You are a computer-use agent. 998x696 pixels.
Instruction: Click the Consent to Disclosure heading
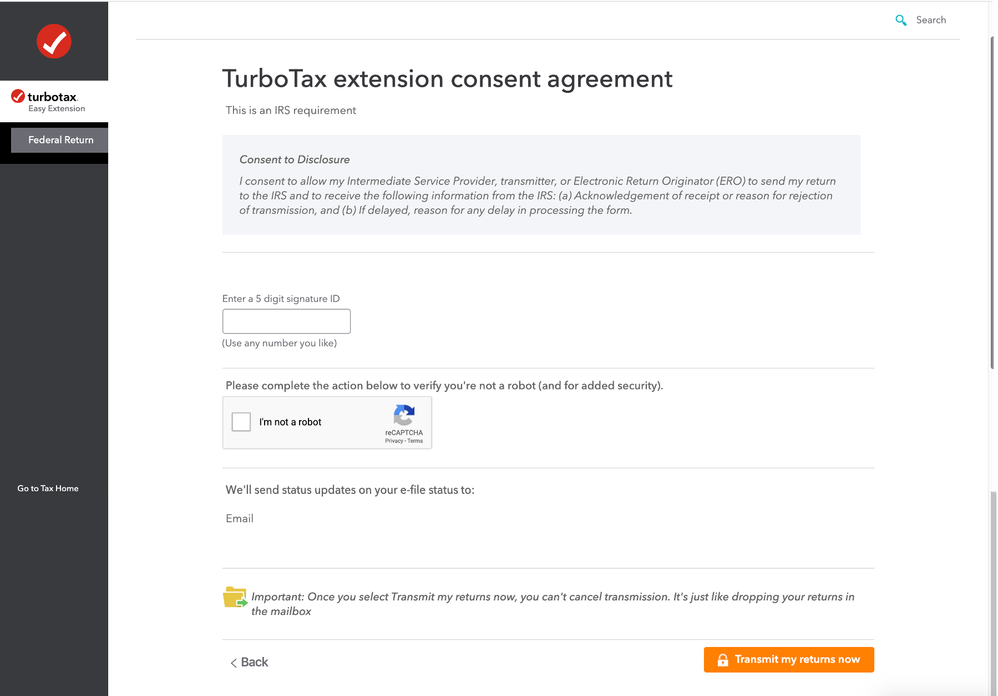[x=295, y=160]
